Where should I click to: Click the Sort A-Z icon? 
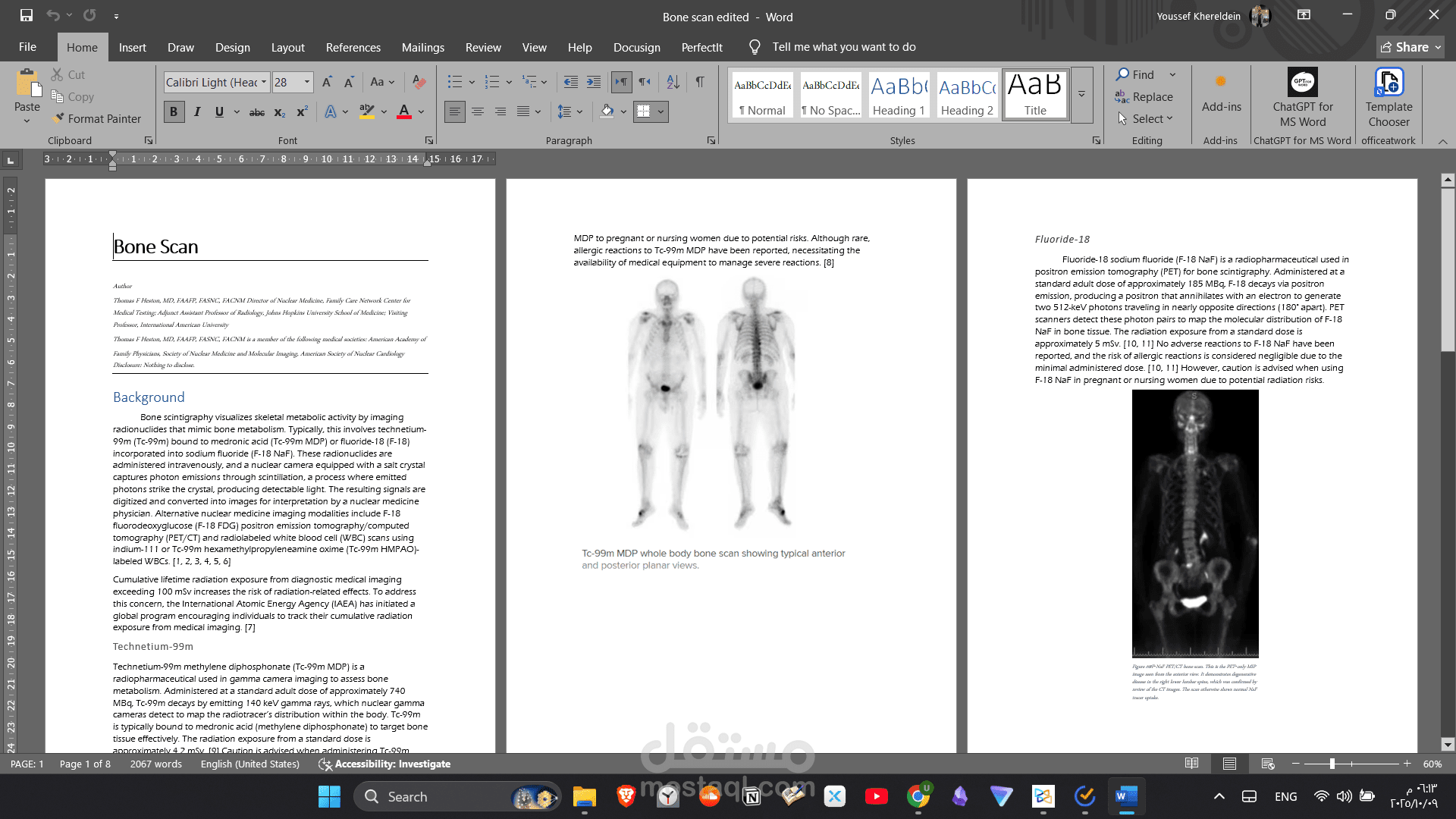click(x=673, y=82)
